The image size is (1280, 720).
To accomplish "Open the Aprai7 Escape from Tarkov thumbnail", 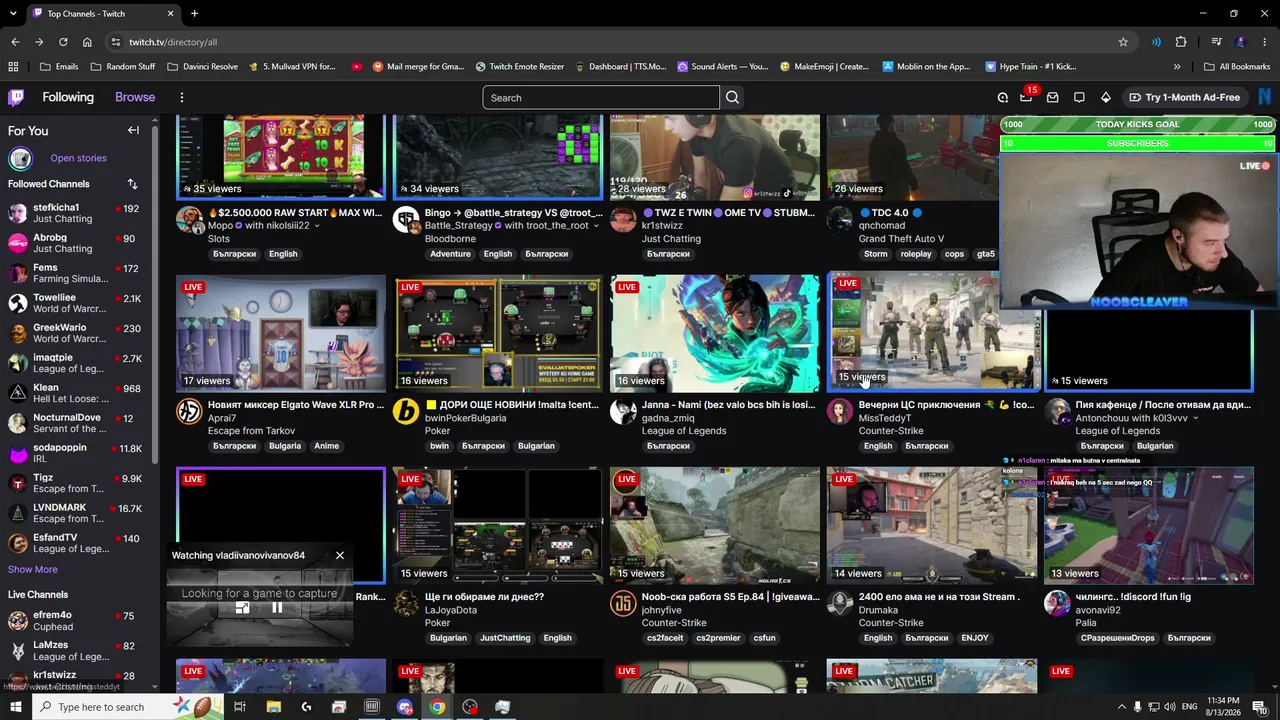I will (x=281, y=333).
